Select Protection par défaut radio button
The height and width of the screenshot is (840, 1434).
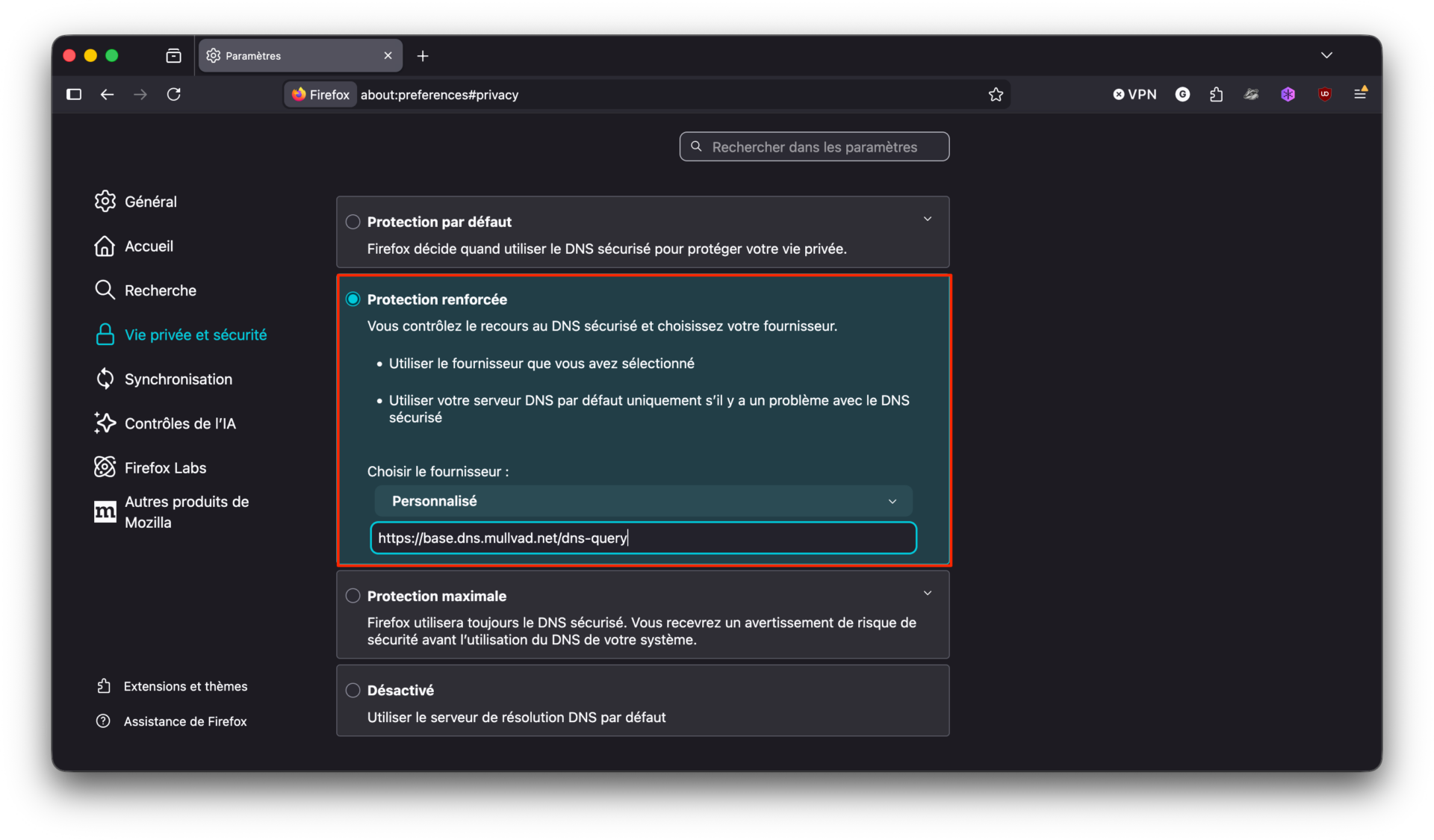[353, 222]
